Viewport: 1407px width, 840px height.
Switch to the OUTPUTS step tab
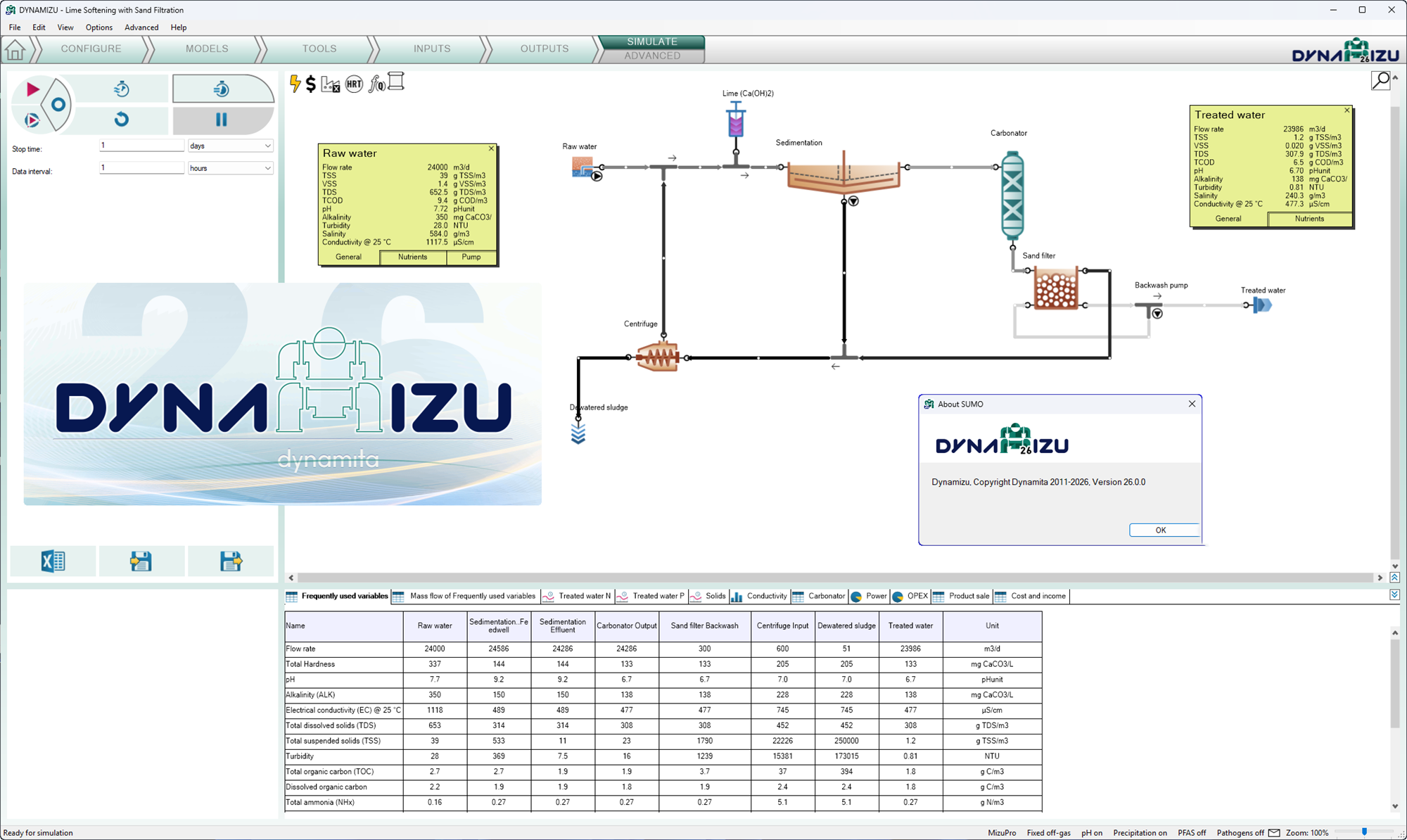tap(545, 49)
